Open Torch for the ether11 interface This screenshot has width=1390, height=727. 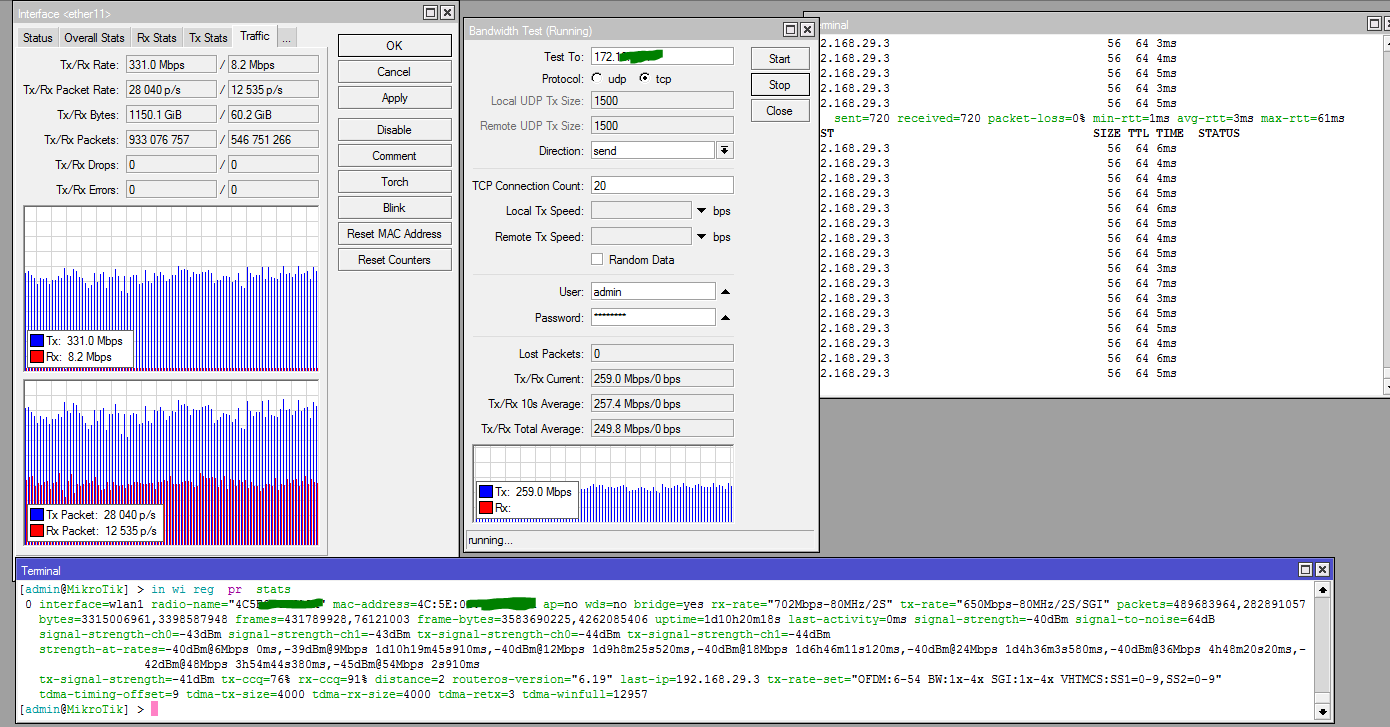coord(394,182)
